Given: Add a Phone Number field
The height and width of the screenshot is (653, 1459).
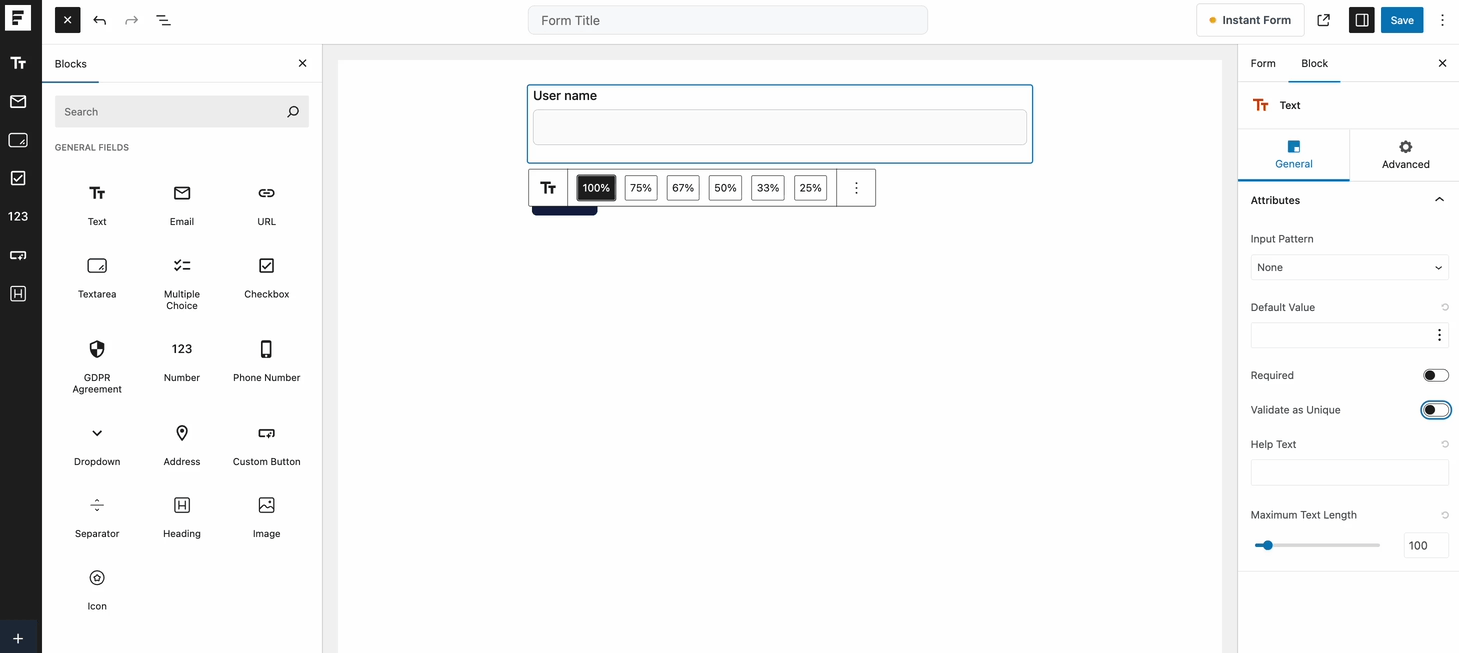Looking at the screenshot, I should click(x=265, y=360).
